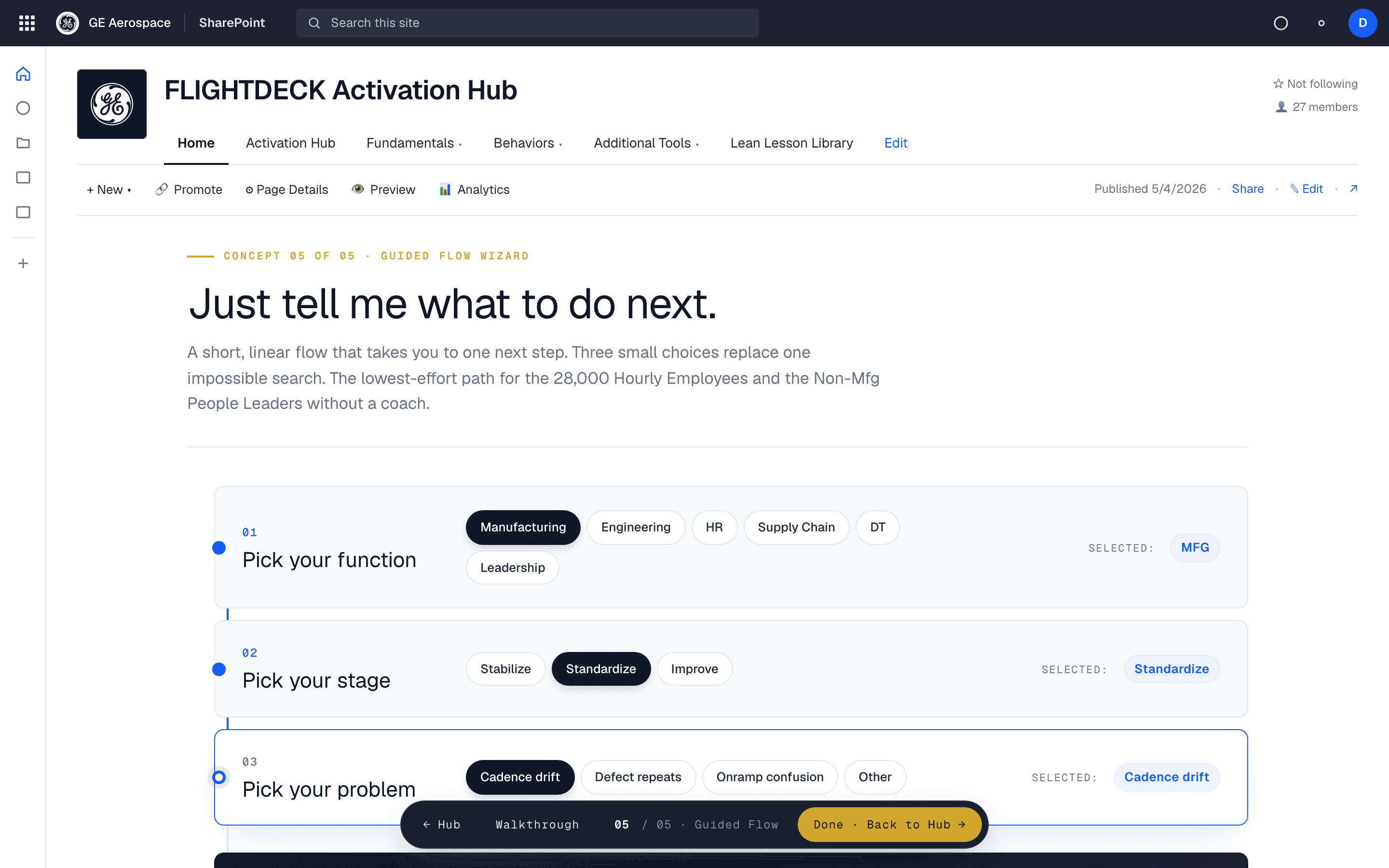This screenshot has width=1389, height=868.
Task: Click the Analytics button
Action: [475, 190]
